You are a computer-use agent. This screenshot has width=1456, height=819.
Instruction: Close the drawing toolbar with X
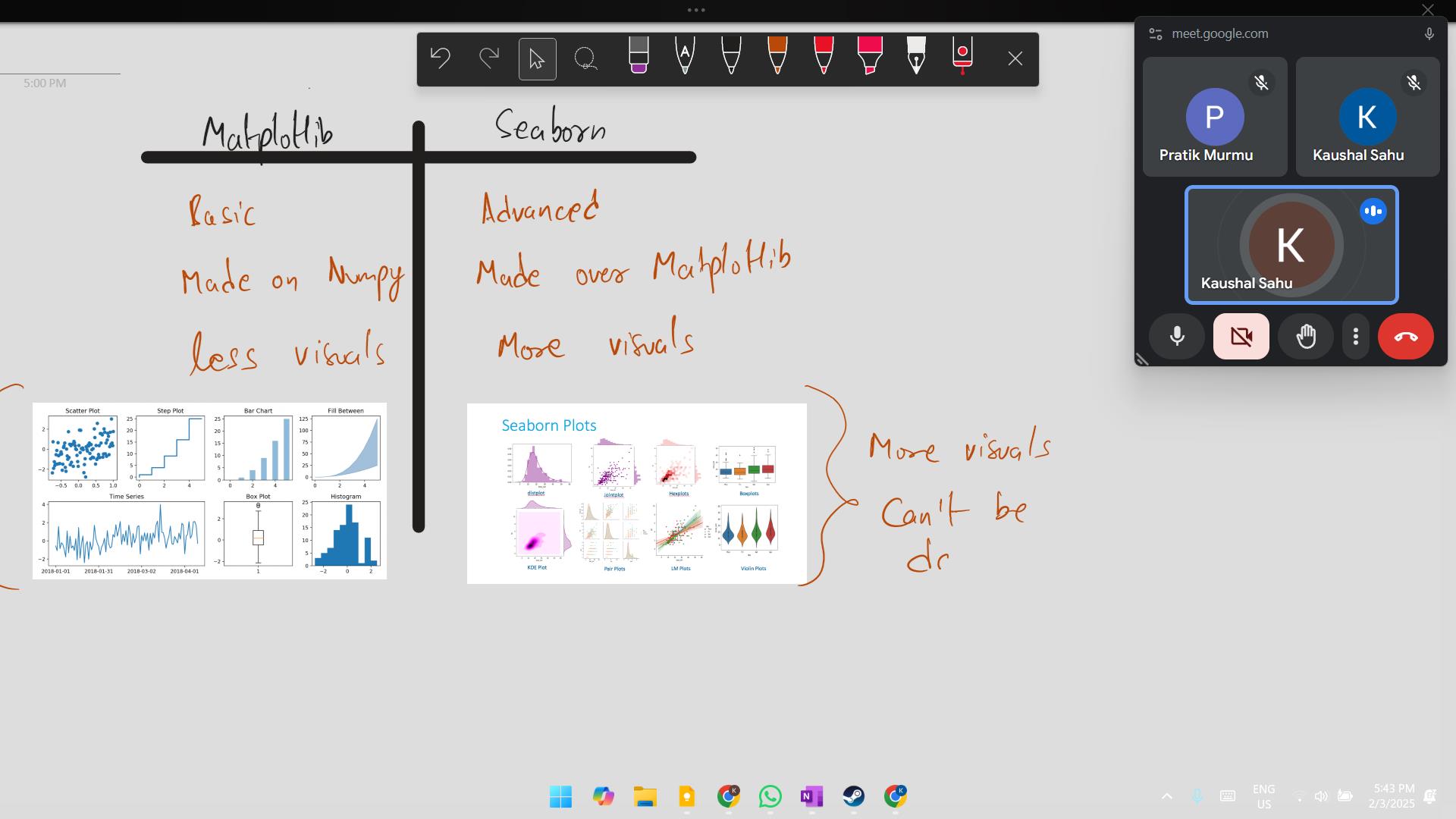click(x=1015, y=59)
